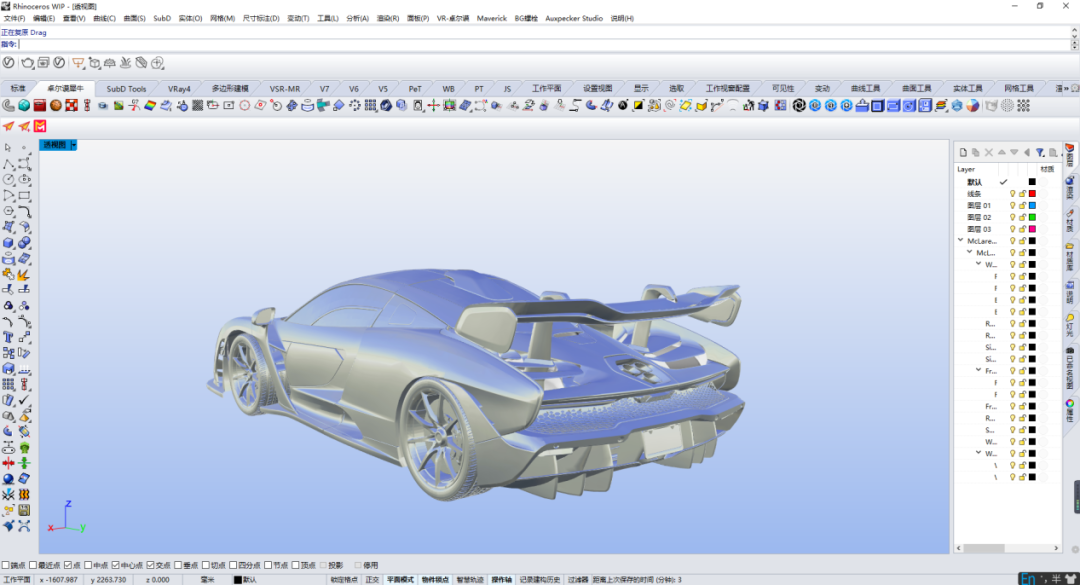Viewport: 1080px width, 585px height.
Task: Toggle 端点 osnap checkbox
Action: click(x=6, y=565)
